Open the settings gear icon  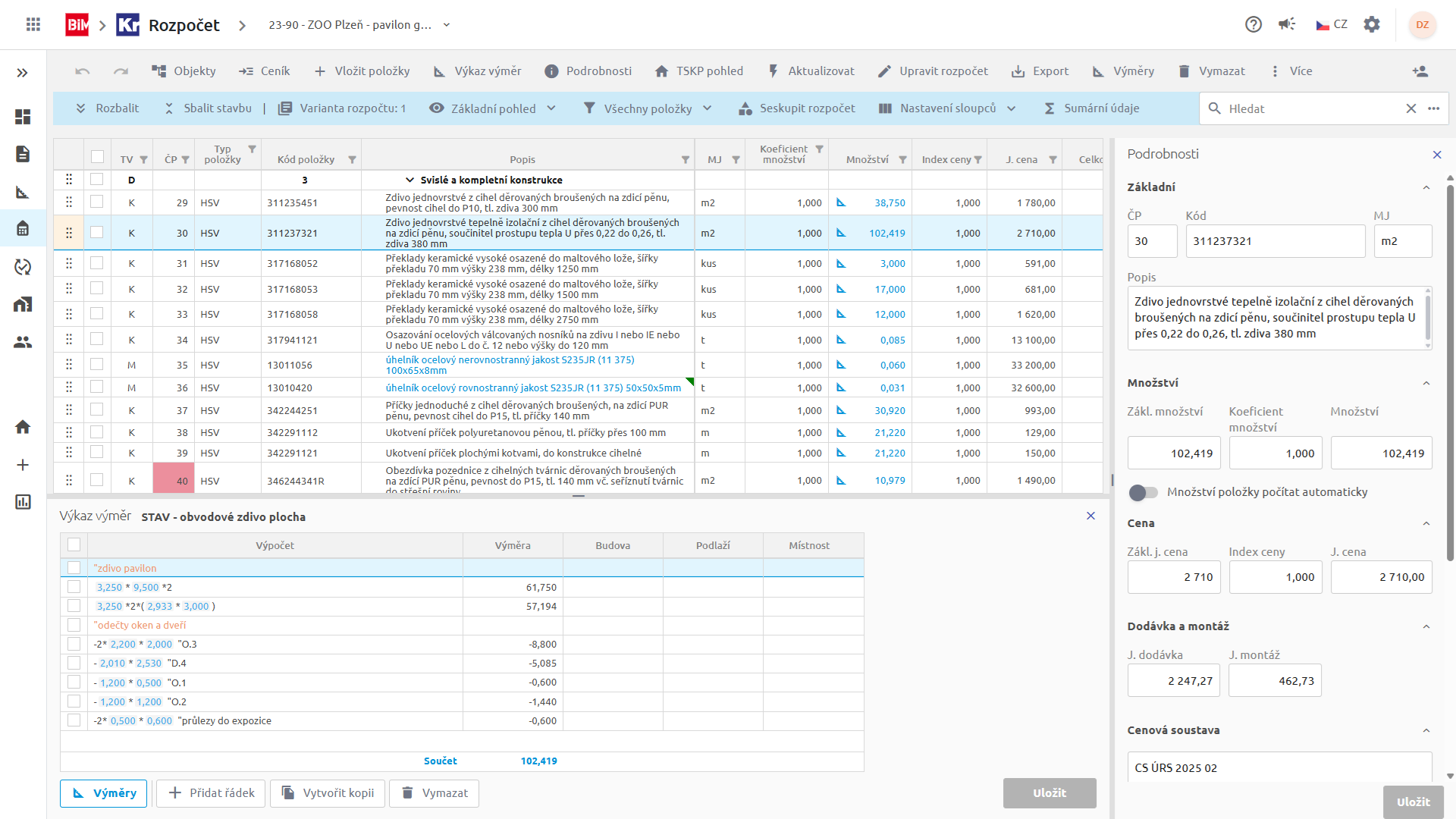tap(1372, 24)
